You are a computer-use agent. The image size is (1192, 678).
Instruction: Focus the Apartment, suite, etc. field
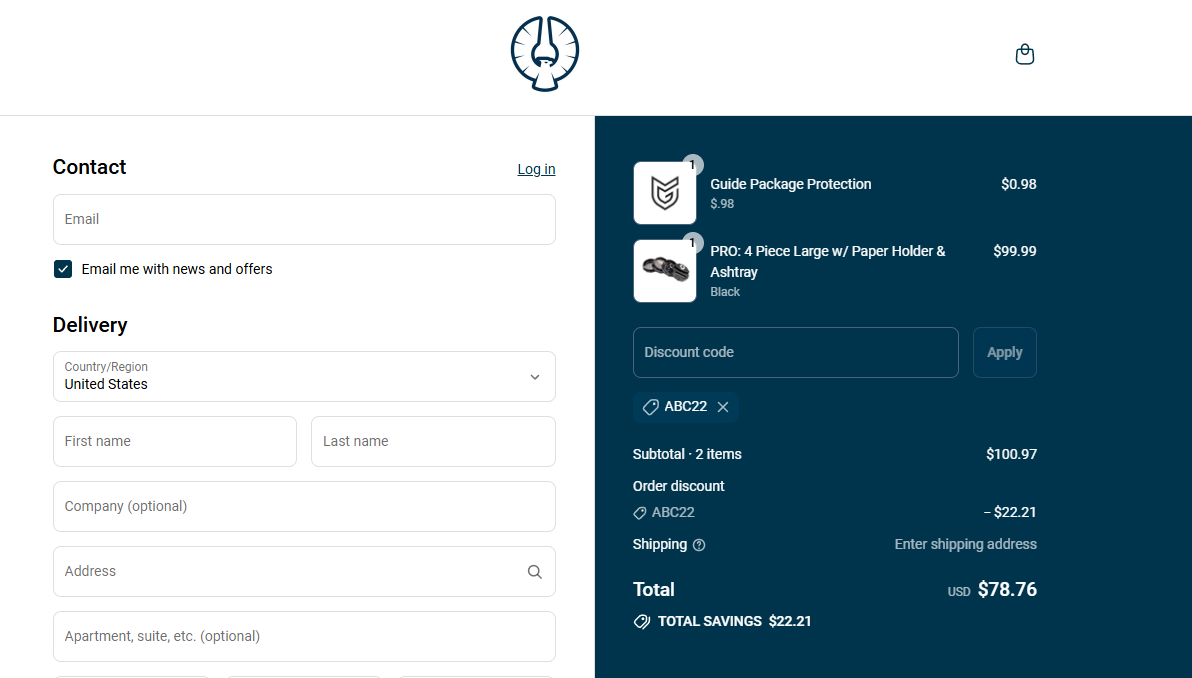304,637
